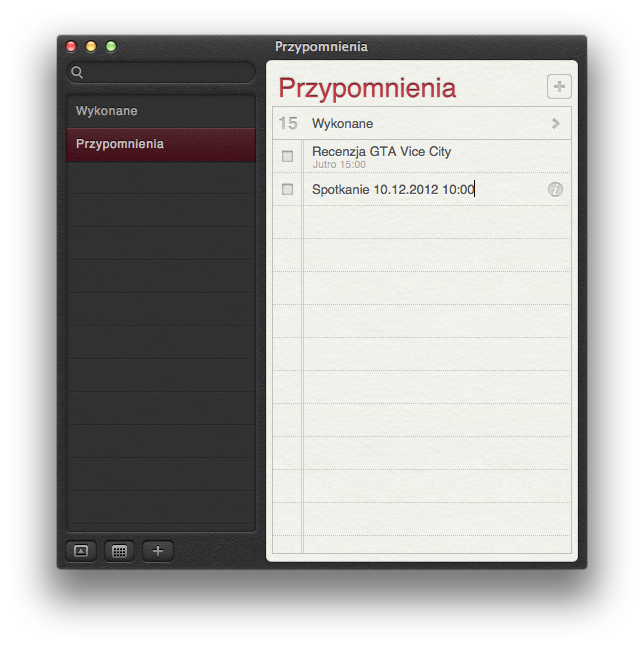The width and height of the screenshot is (644, 648).
Task: Expand the Wykonane row chevron arrow
Action: (x=555, y=124)
